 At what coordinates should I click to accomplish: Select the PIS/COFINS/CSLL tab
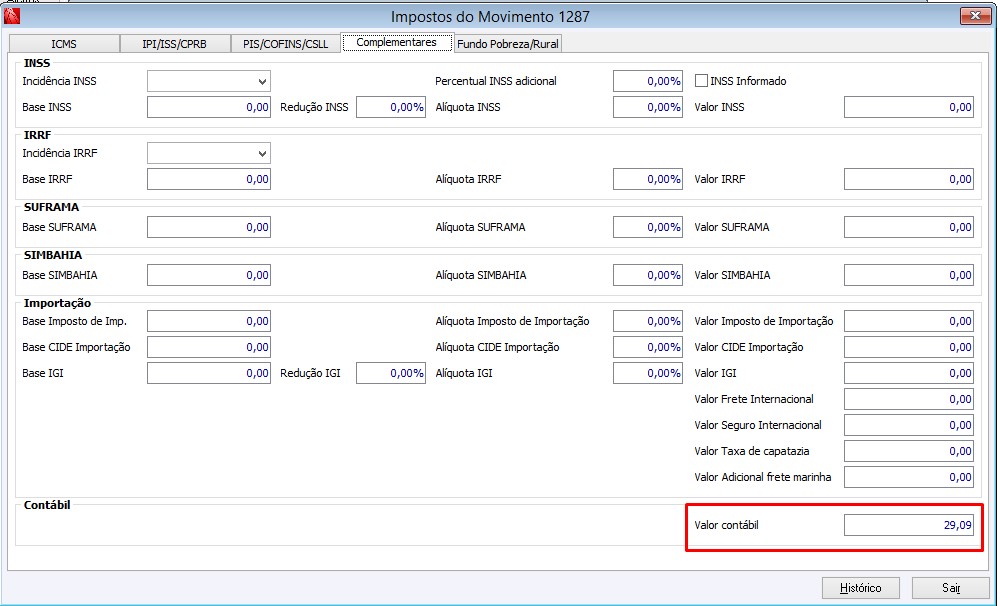pos(286,43)
